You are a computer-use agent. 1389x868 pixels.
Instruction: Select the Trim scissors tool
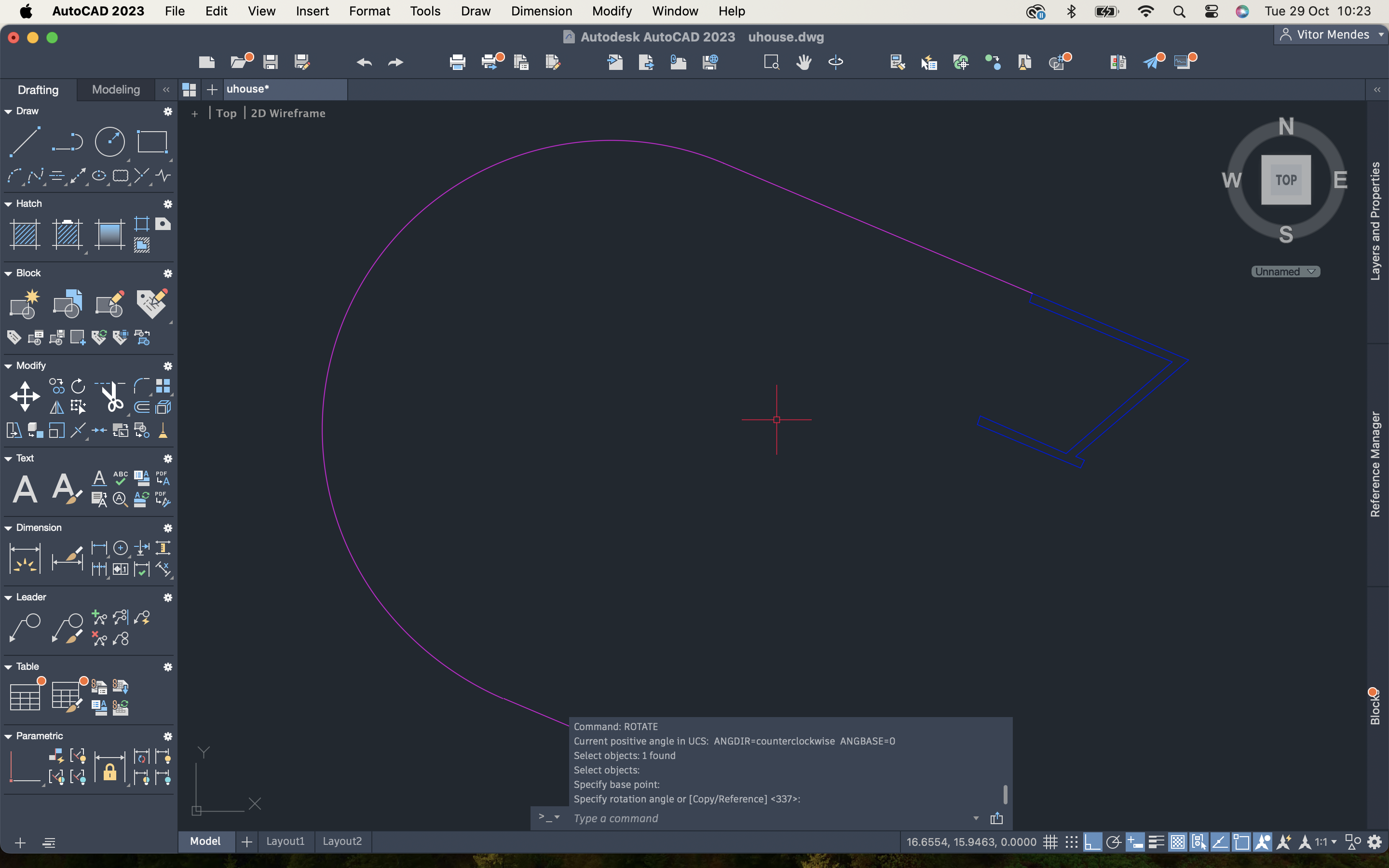(109, 396)
